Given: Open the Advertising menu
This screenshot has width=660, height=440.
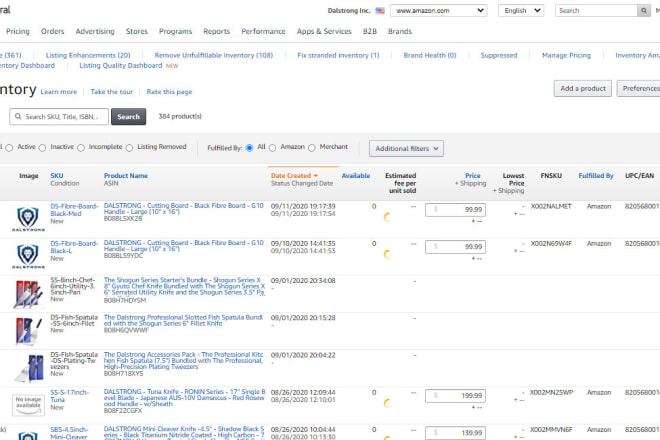Looking at the screenshot, I should (95, 31).
